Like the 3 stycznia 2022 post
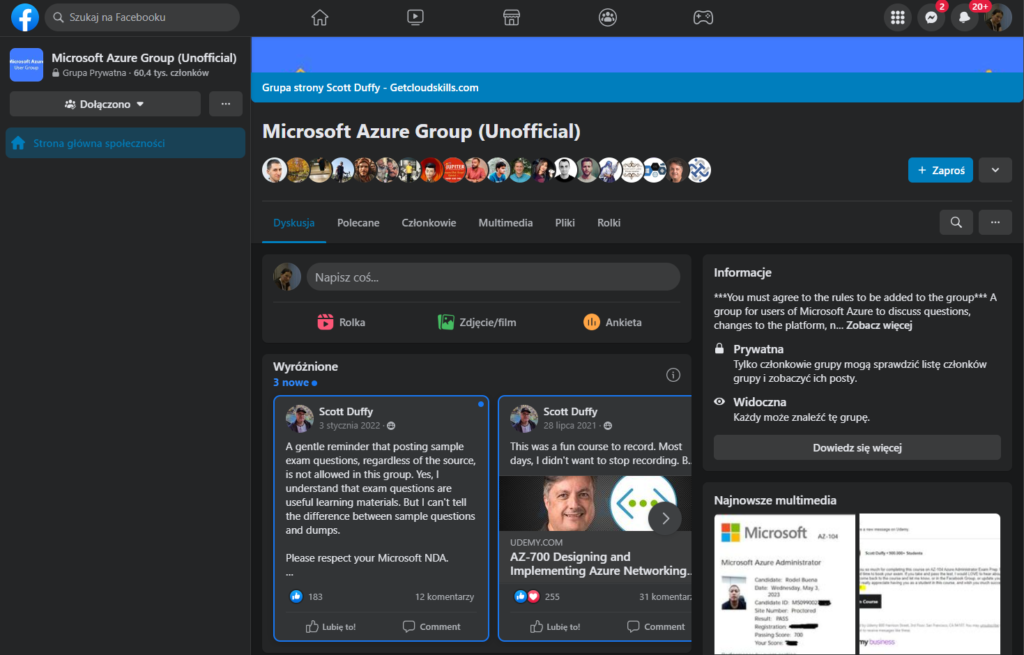This screenshot has height=655, width=1024. (x=330, y=626)
